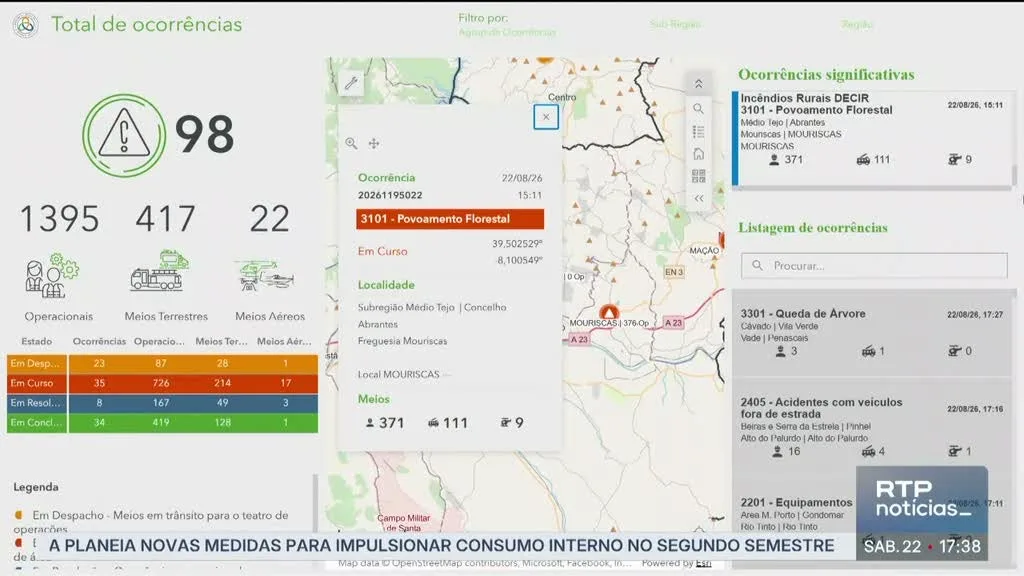Click the Ocorrências significativas heading

click(826, 74)
